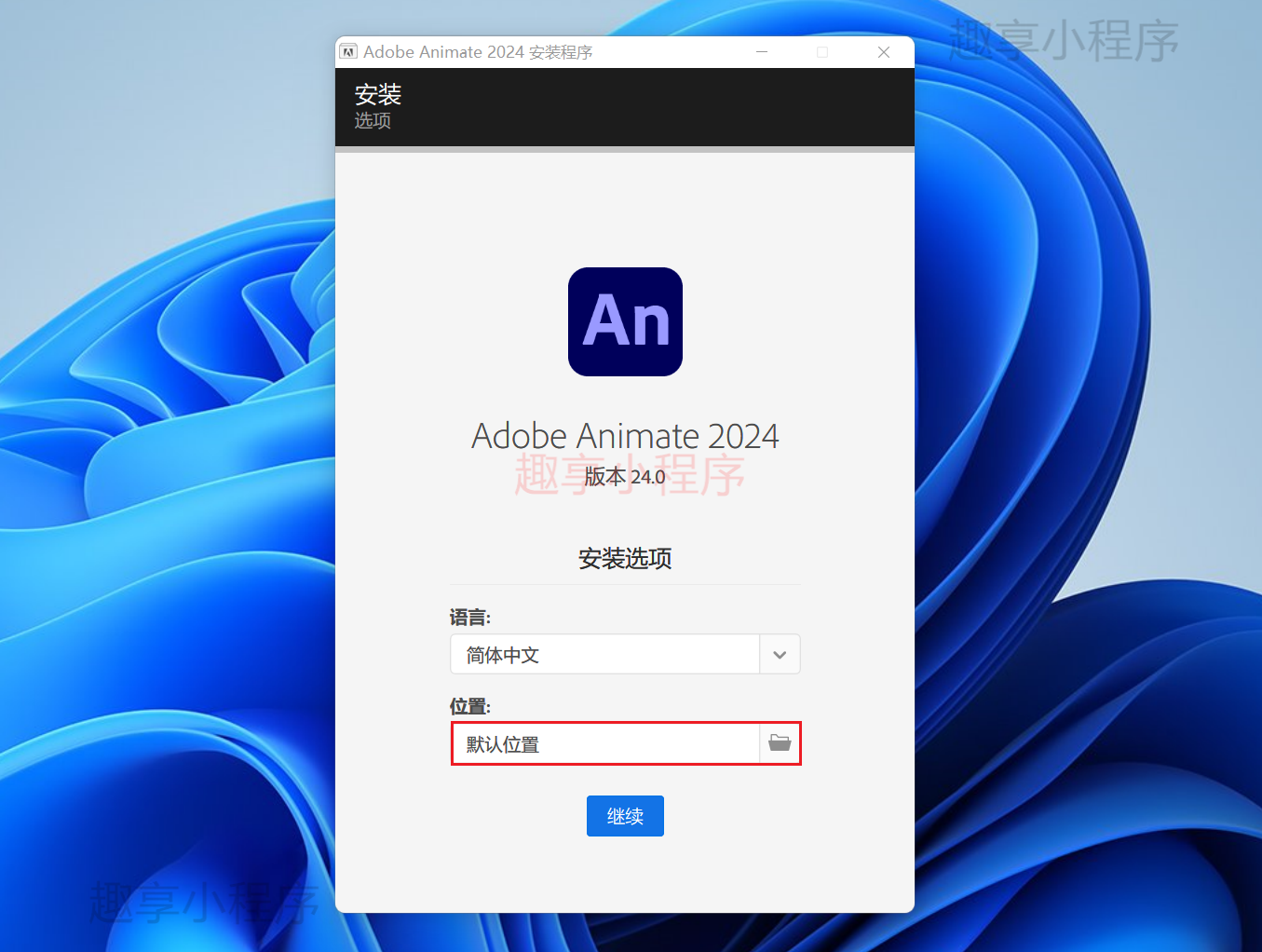The image size is (1262, 952).
Task: Click the installer app icon in title bar
Action: click(x=348, y=52)
